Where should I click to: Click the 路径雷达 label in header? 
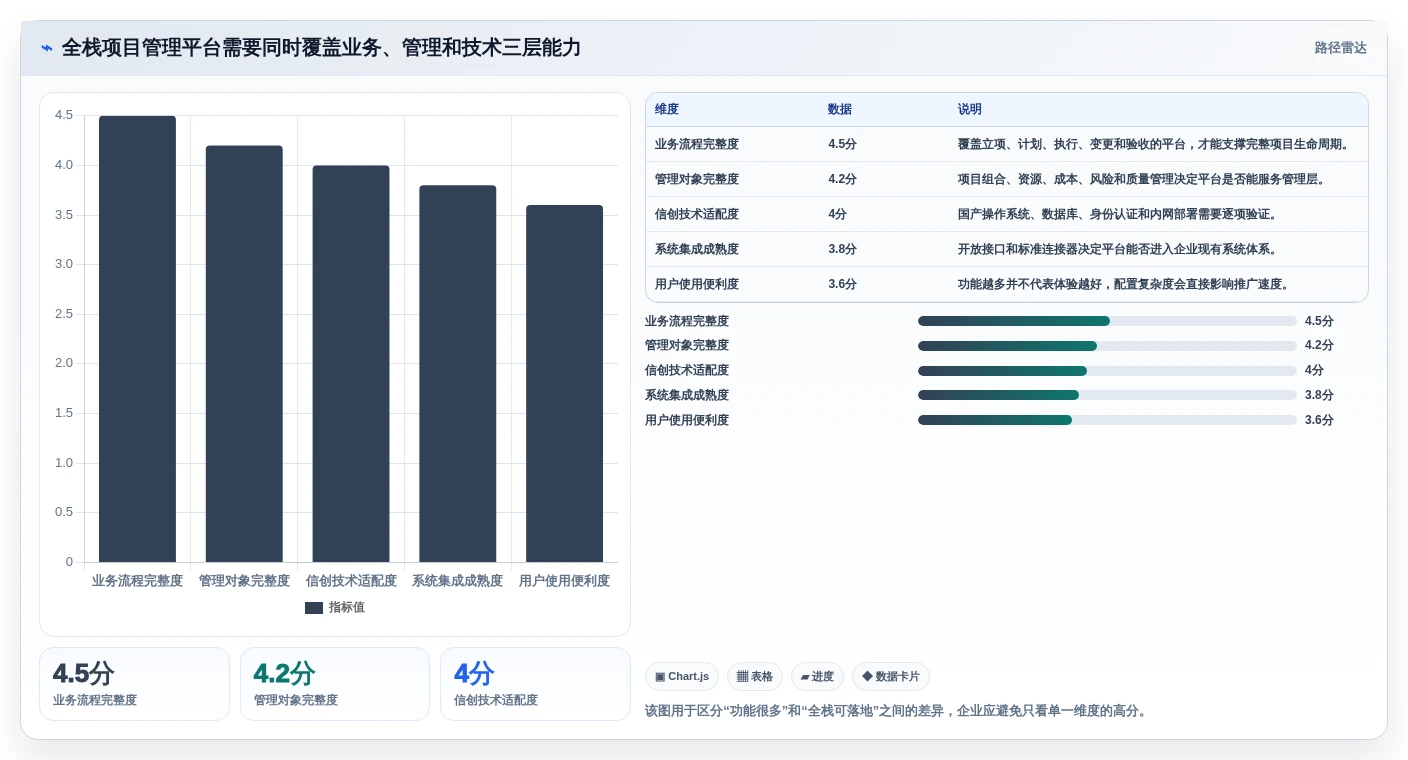(x=1340, y=48)
